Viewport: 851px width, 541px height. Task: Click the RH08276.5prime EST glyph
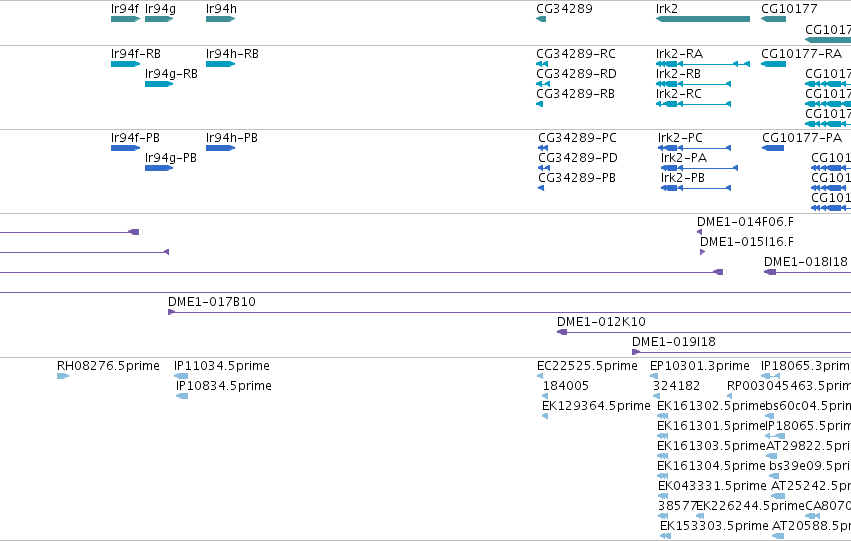point(63,377)
